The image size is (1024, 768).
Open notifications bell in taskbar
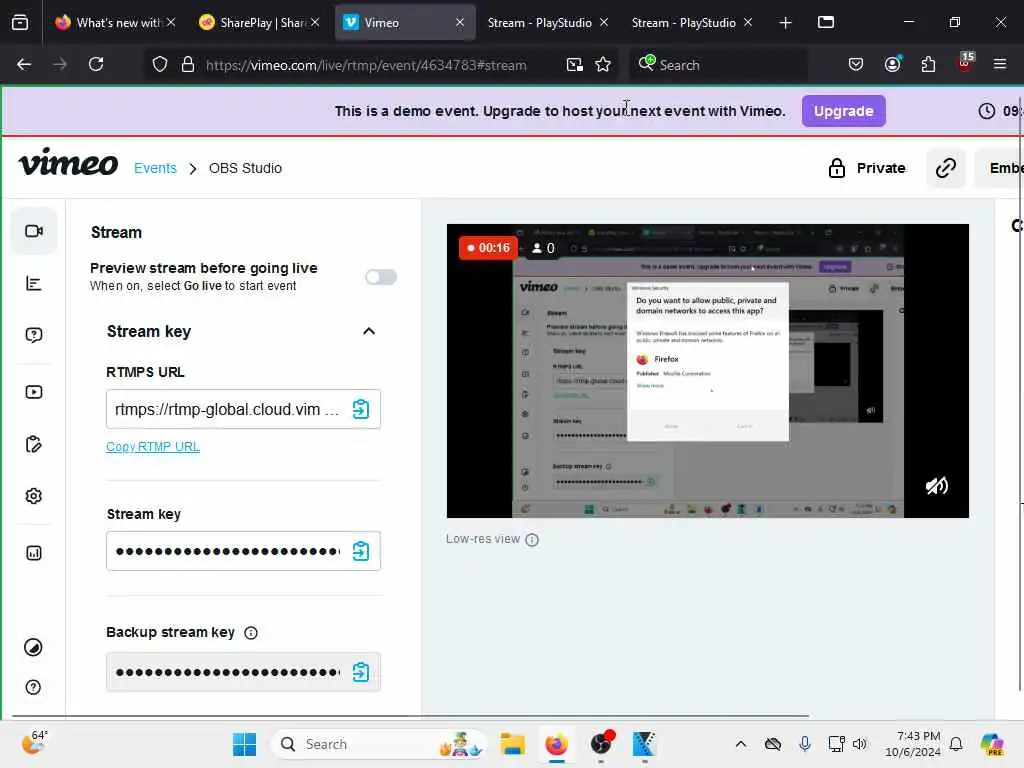coord(956,744)
